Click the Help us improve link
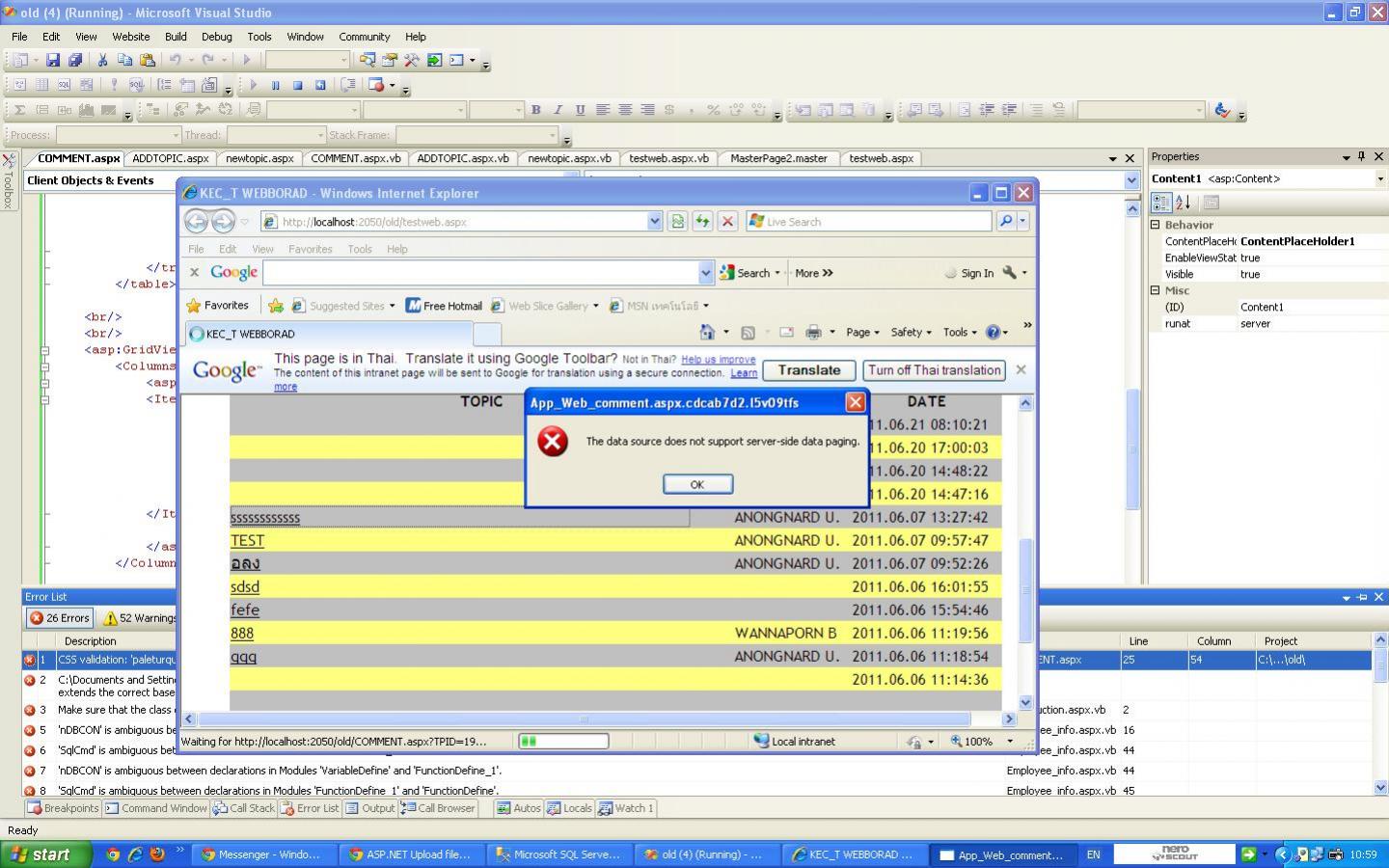Viewport: 1389px width, 868px height. pos(719,359)
